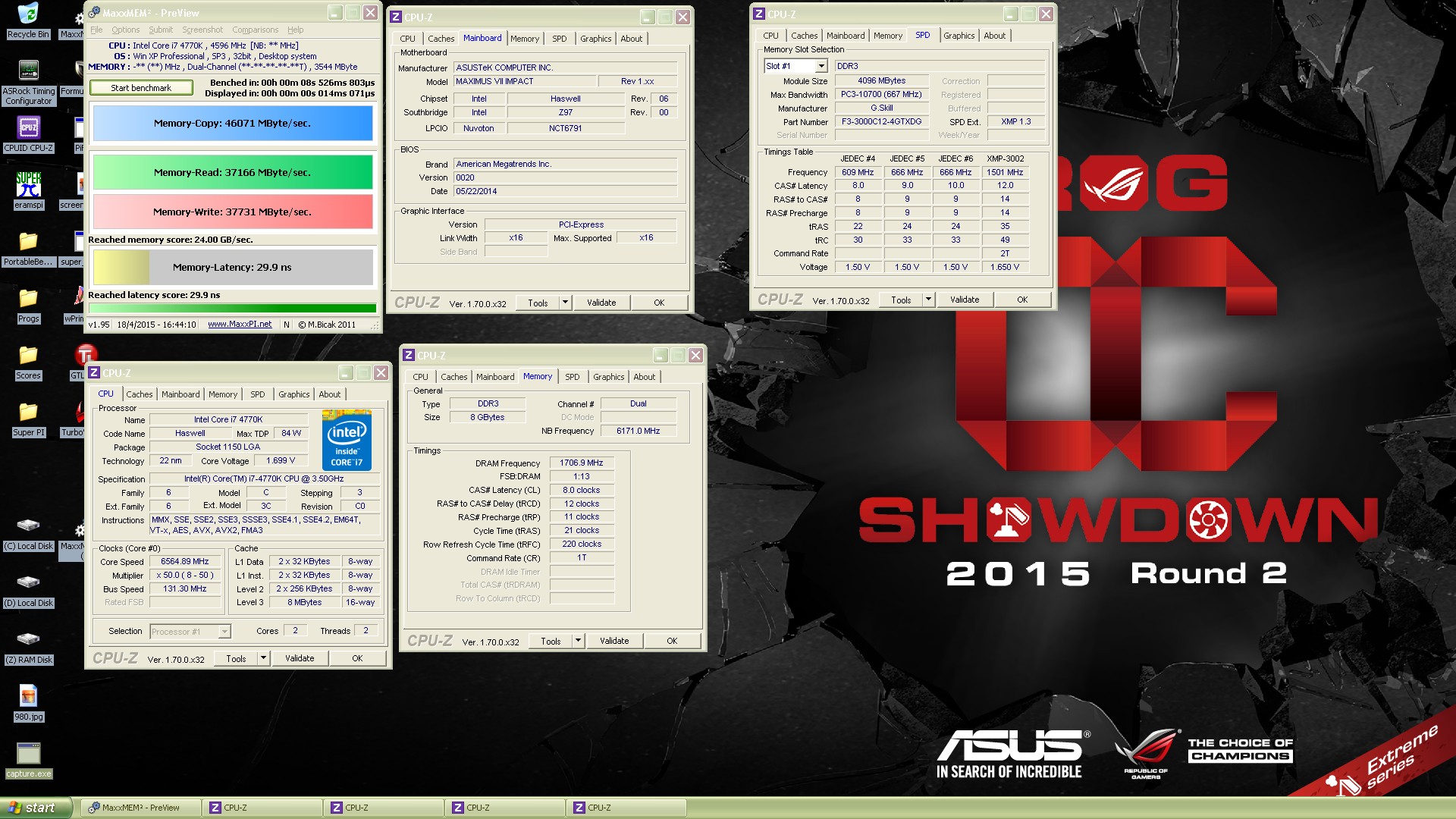
Task: Click the Intel Core i7 logo badge
Action: pos(347,440)
